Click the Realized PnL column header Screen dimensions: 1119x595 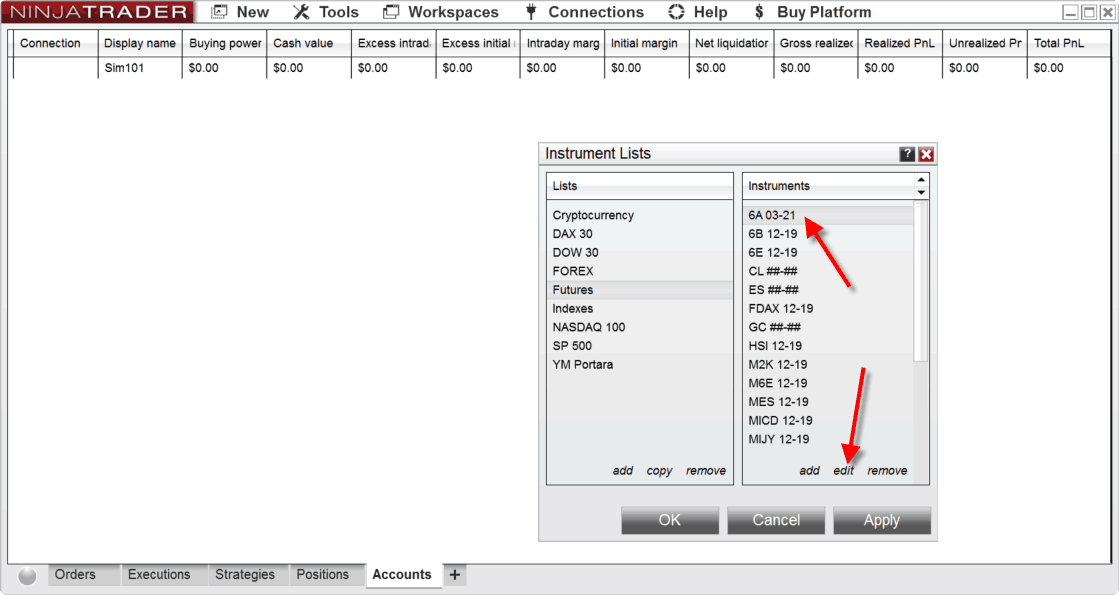coord(899,43)
